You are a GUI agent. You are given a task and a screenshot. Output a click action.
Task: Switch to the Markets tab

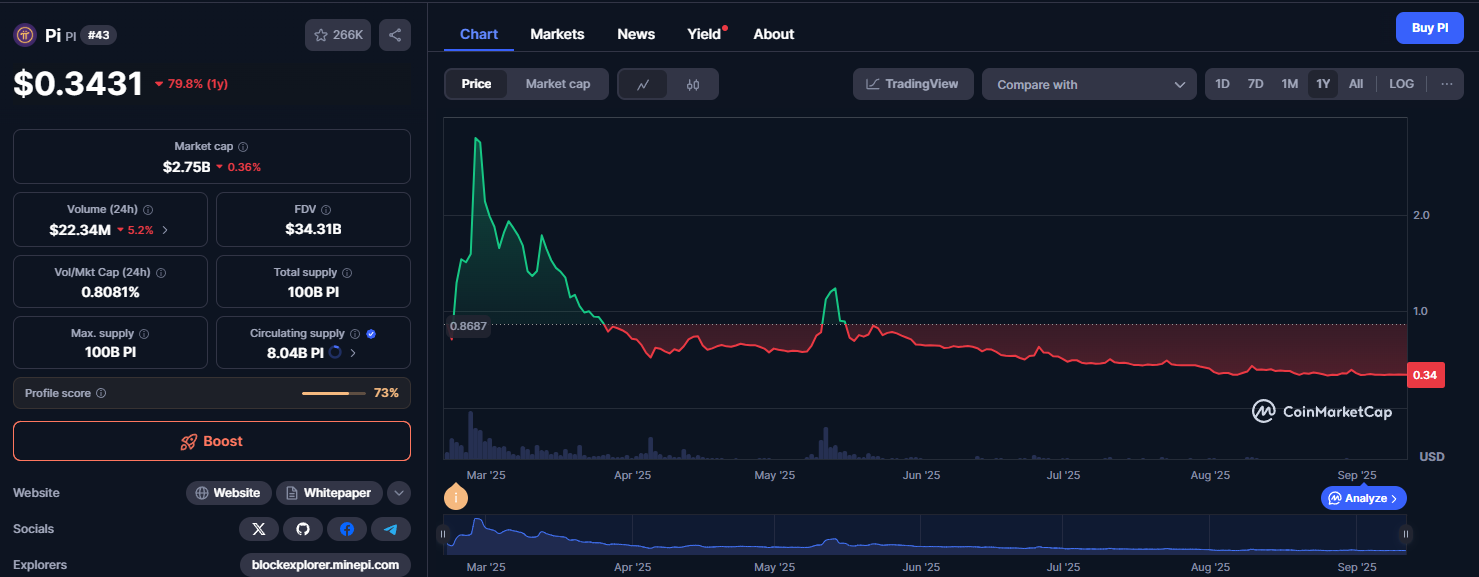point(557,33)
